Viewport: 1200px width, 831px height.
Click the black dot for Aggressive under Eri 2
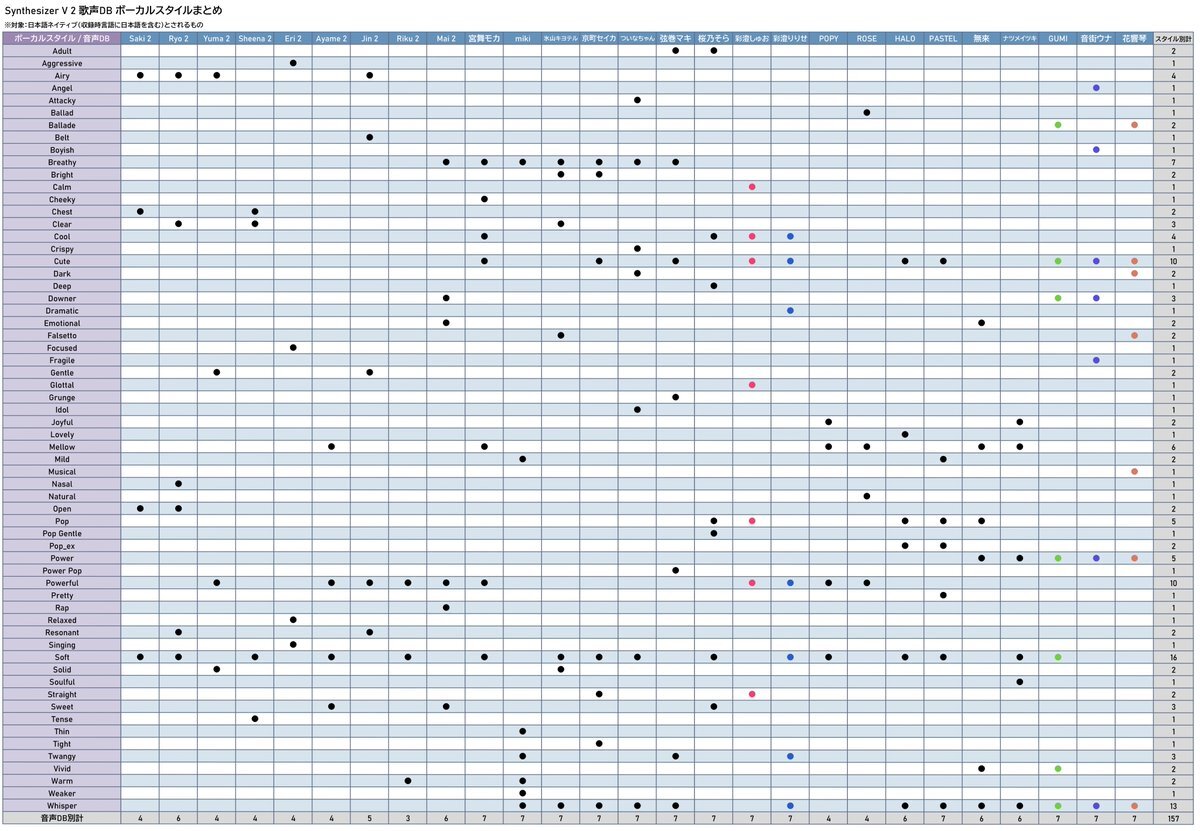click(x=293, y=63)
